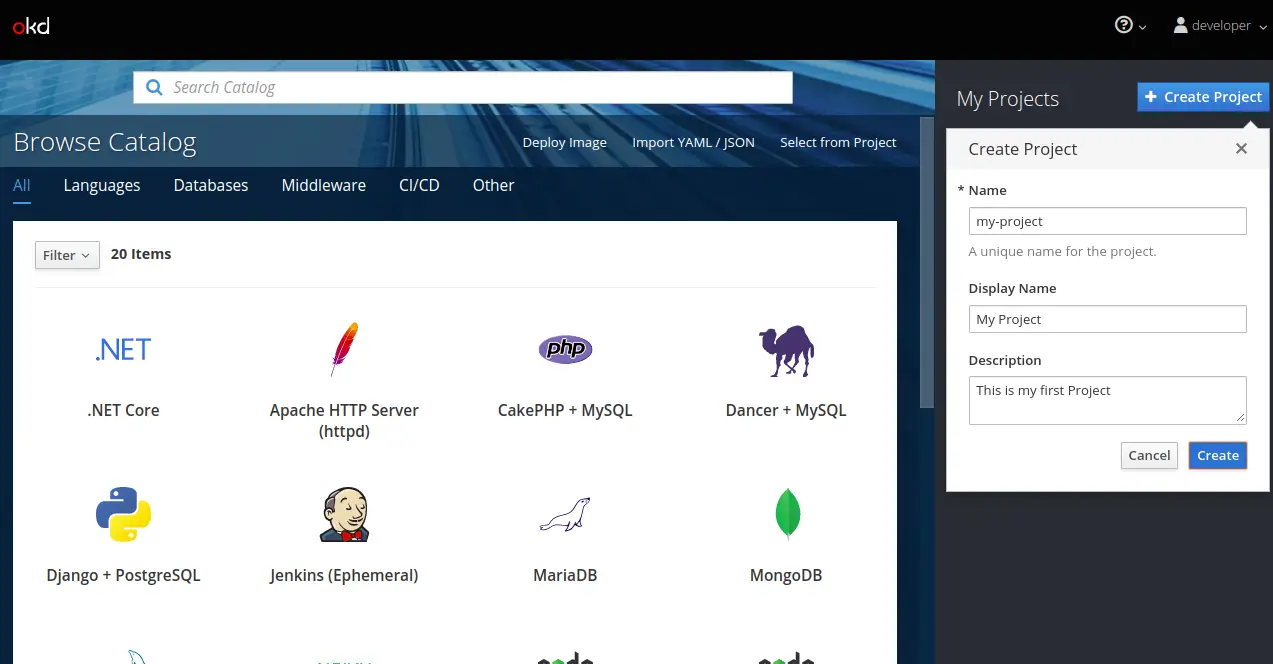Screen dimensions: 1273x664
Task: Switch to the All tab
Action: [22, 185]
